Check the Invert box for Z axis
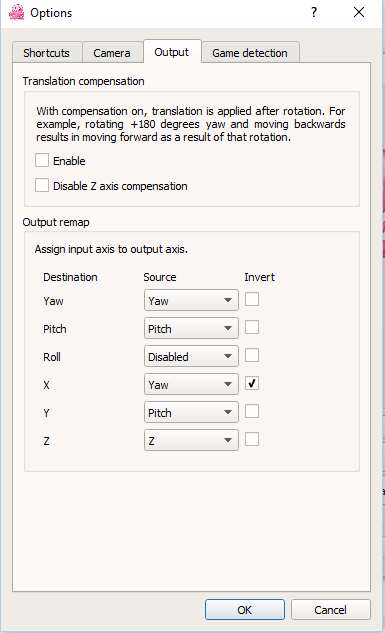The image size is (385, 633). 252,439
